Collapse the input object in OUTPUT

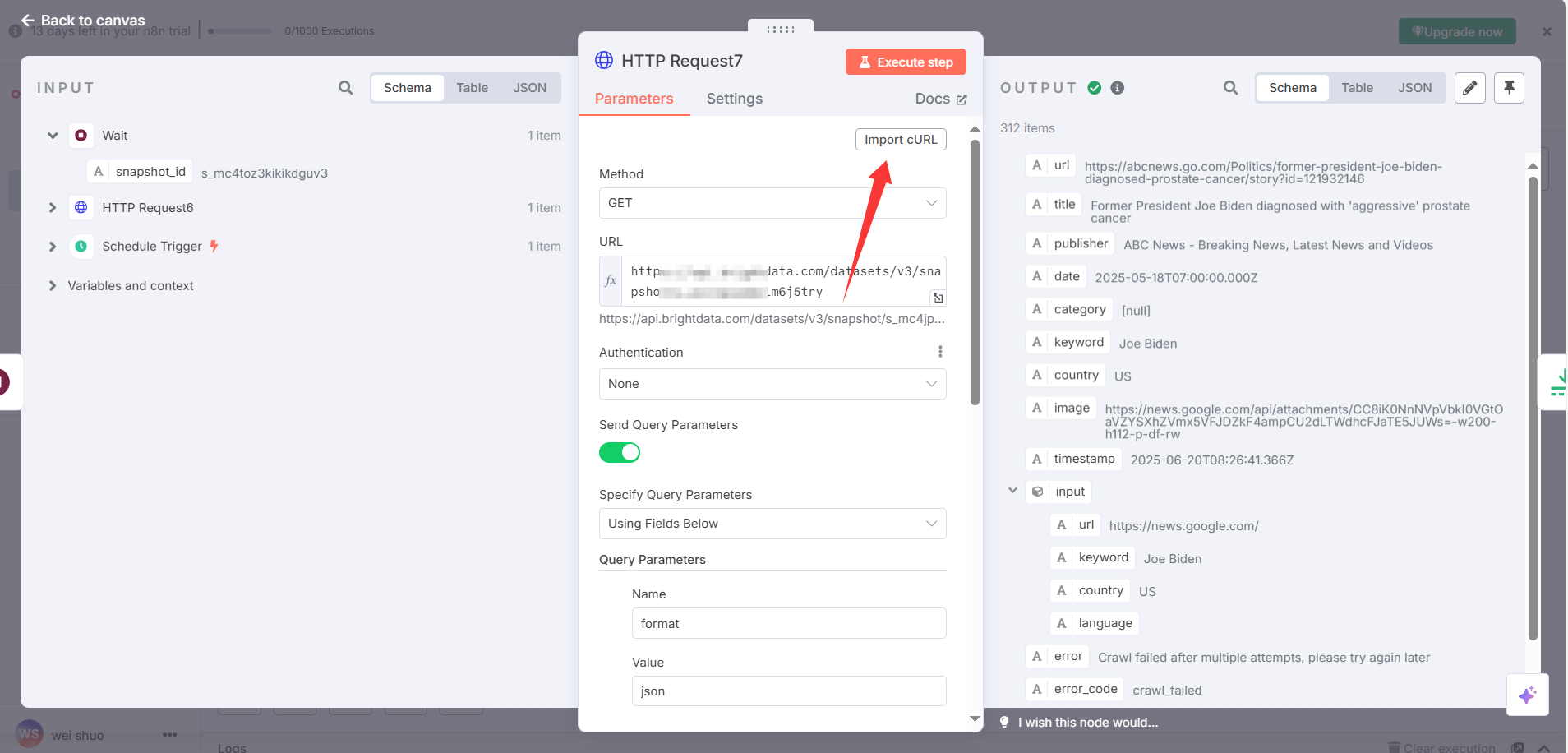[1012, 491]
